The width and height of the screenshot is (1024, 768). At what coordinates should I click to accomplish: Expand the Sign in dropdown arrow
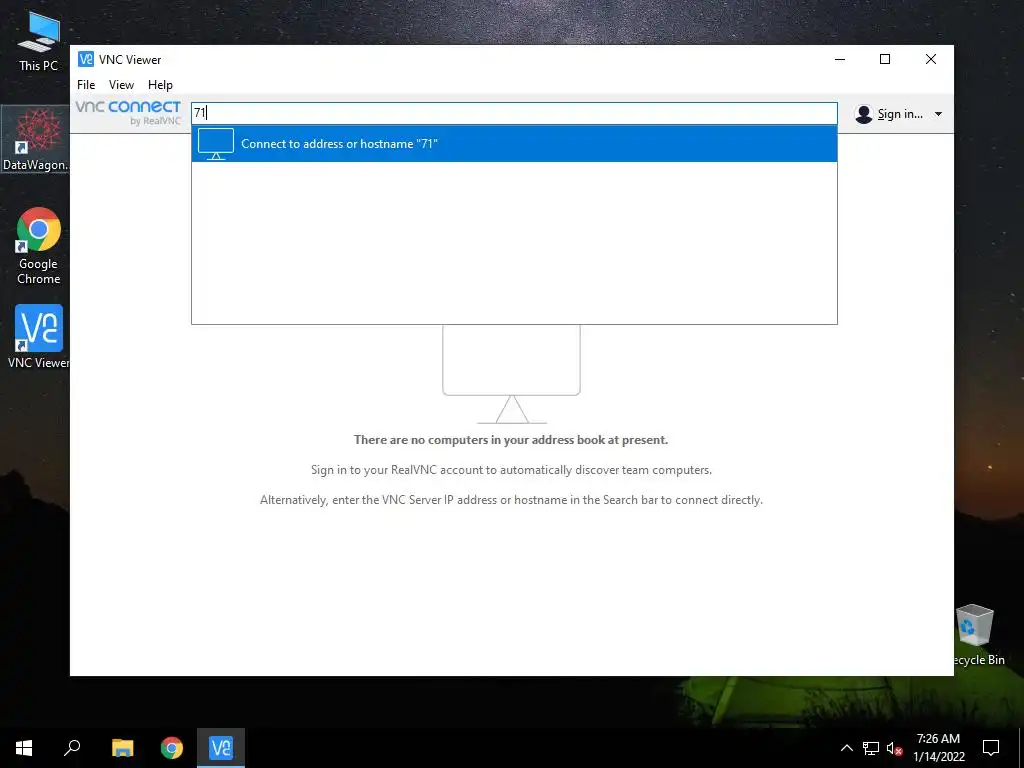938,114
